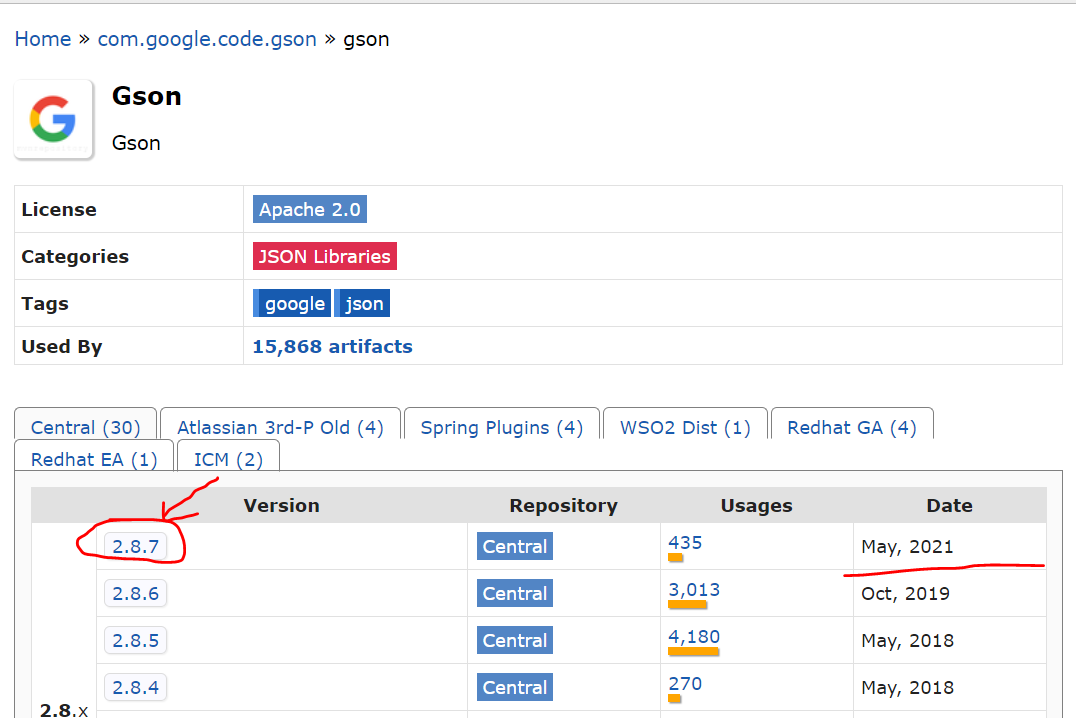This screenshot has width=1076, height=718.
Task: Open version 2.8.7 link
Action: coord(135,546)
